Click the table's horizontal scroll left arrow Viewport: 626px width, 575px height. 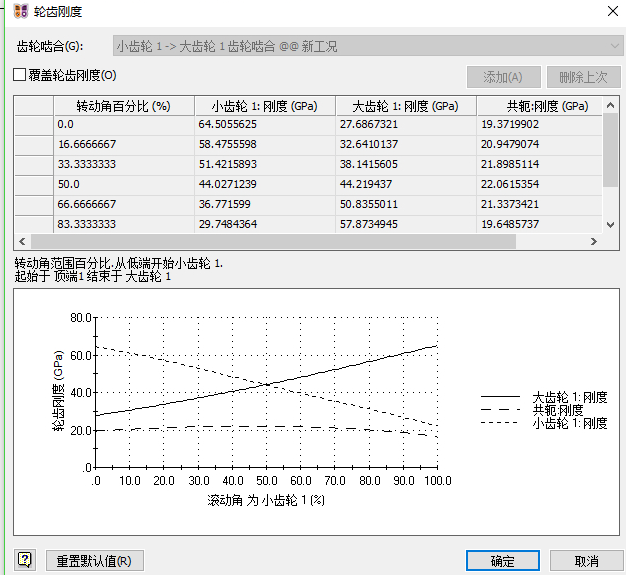pyautogui.click(x=22, y=242)
